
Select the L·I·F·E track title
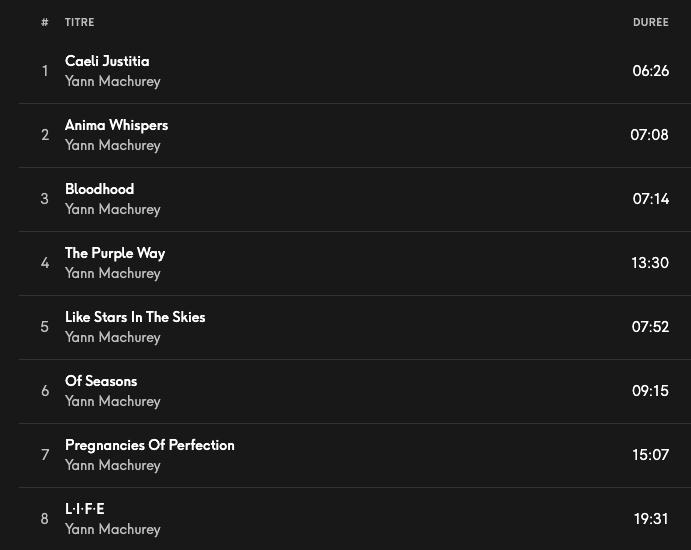85,509
